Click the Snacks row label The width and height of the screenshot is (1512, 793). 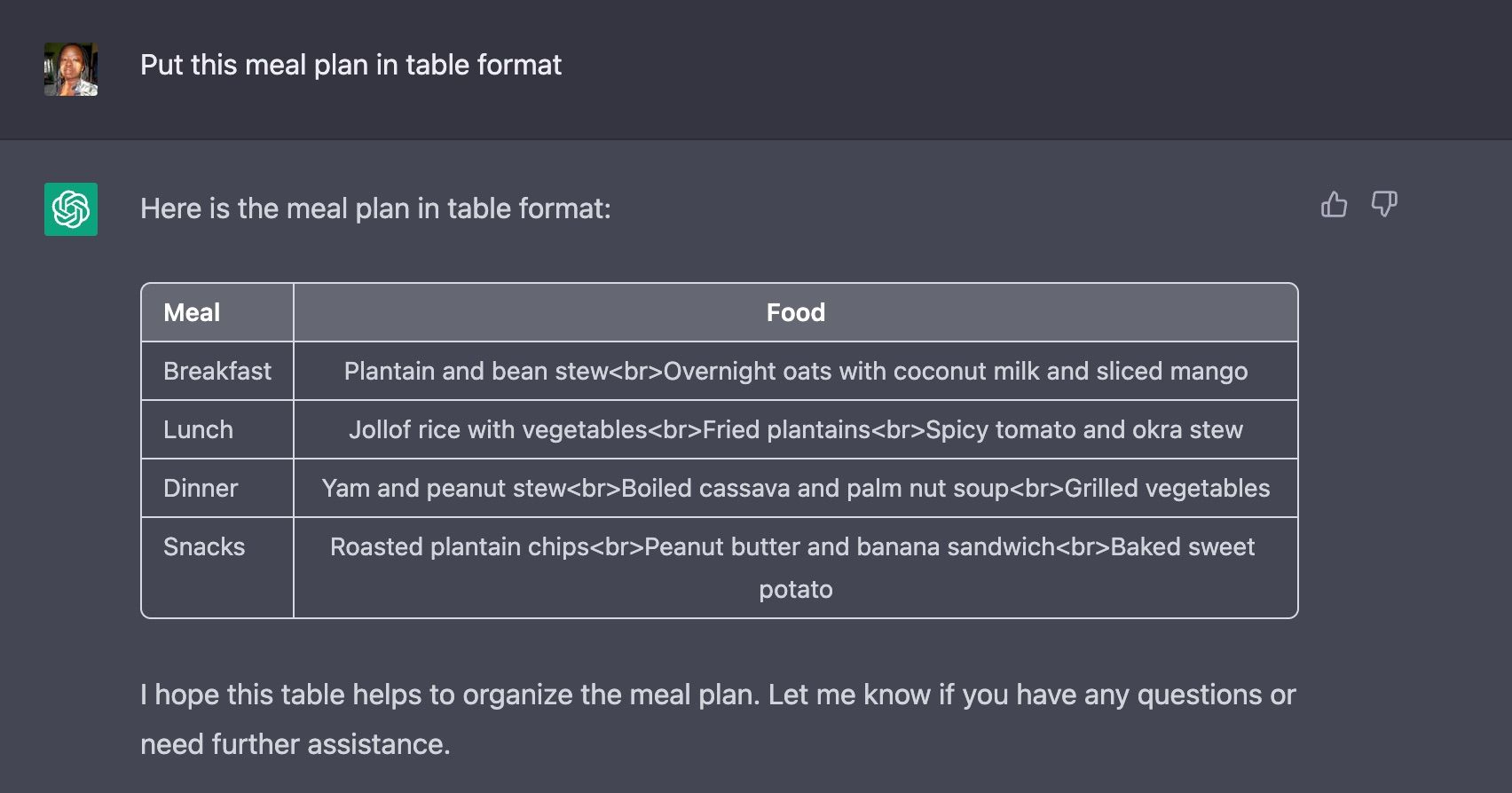[204, 546]
